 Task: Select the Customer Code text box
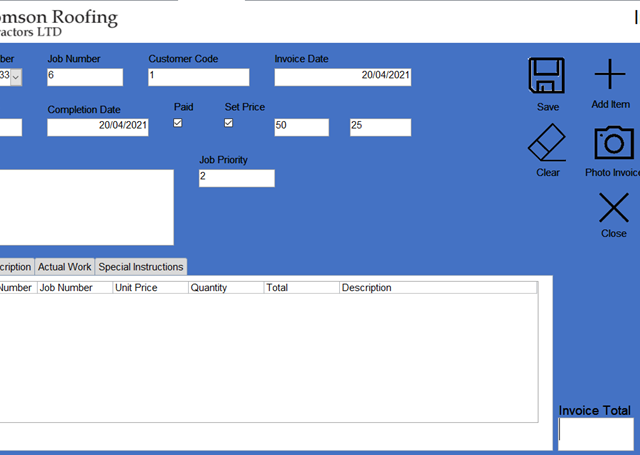[x=198, y=77]
